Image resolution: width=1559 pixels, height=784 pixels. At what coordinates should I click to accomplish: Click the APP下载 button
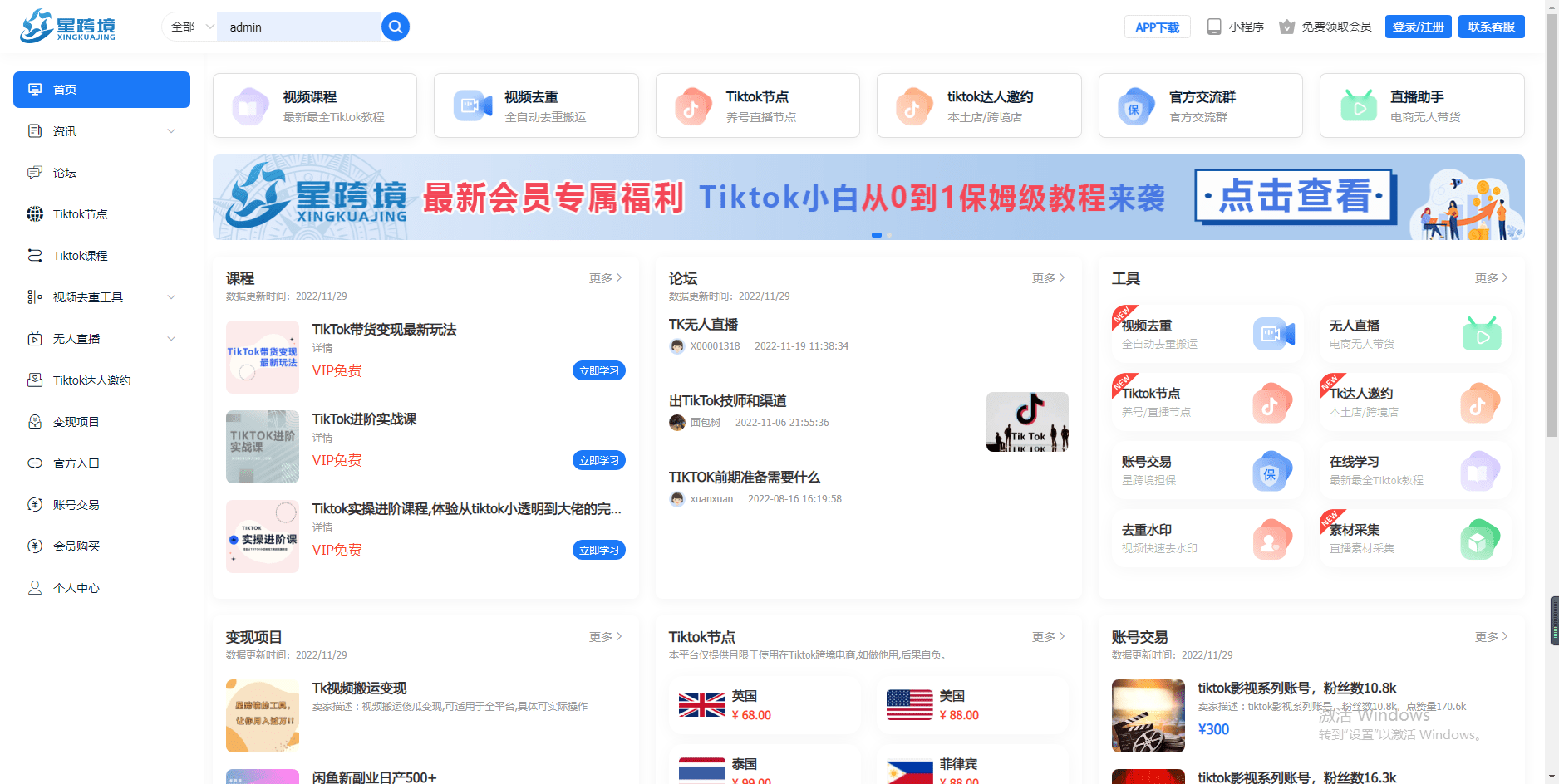coord(1157,27)
